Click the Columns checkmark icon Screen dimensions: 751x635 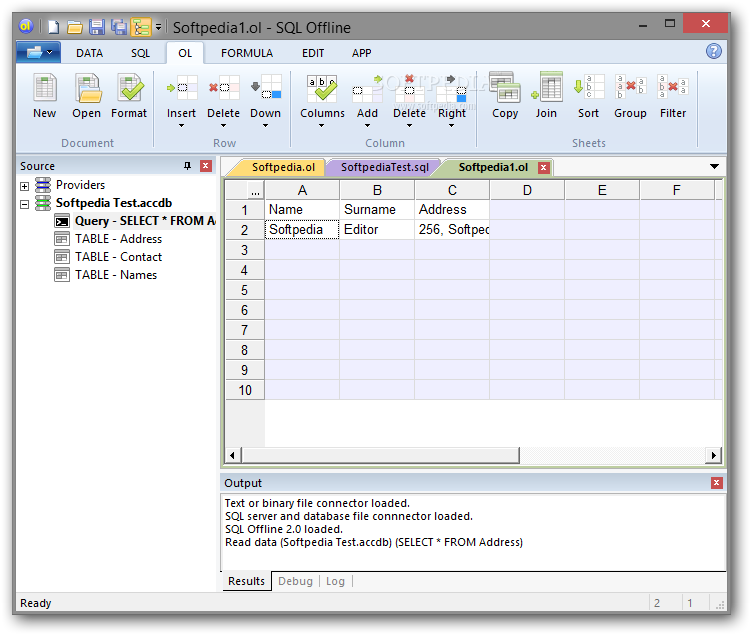click(322, 88)
